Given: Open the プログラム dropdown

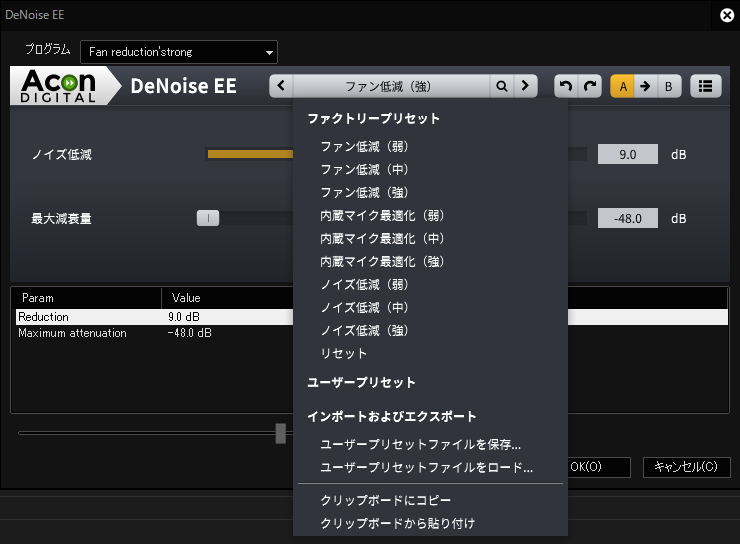Looking at the screenshot, I should [179, 52].
